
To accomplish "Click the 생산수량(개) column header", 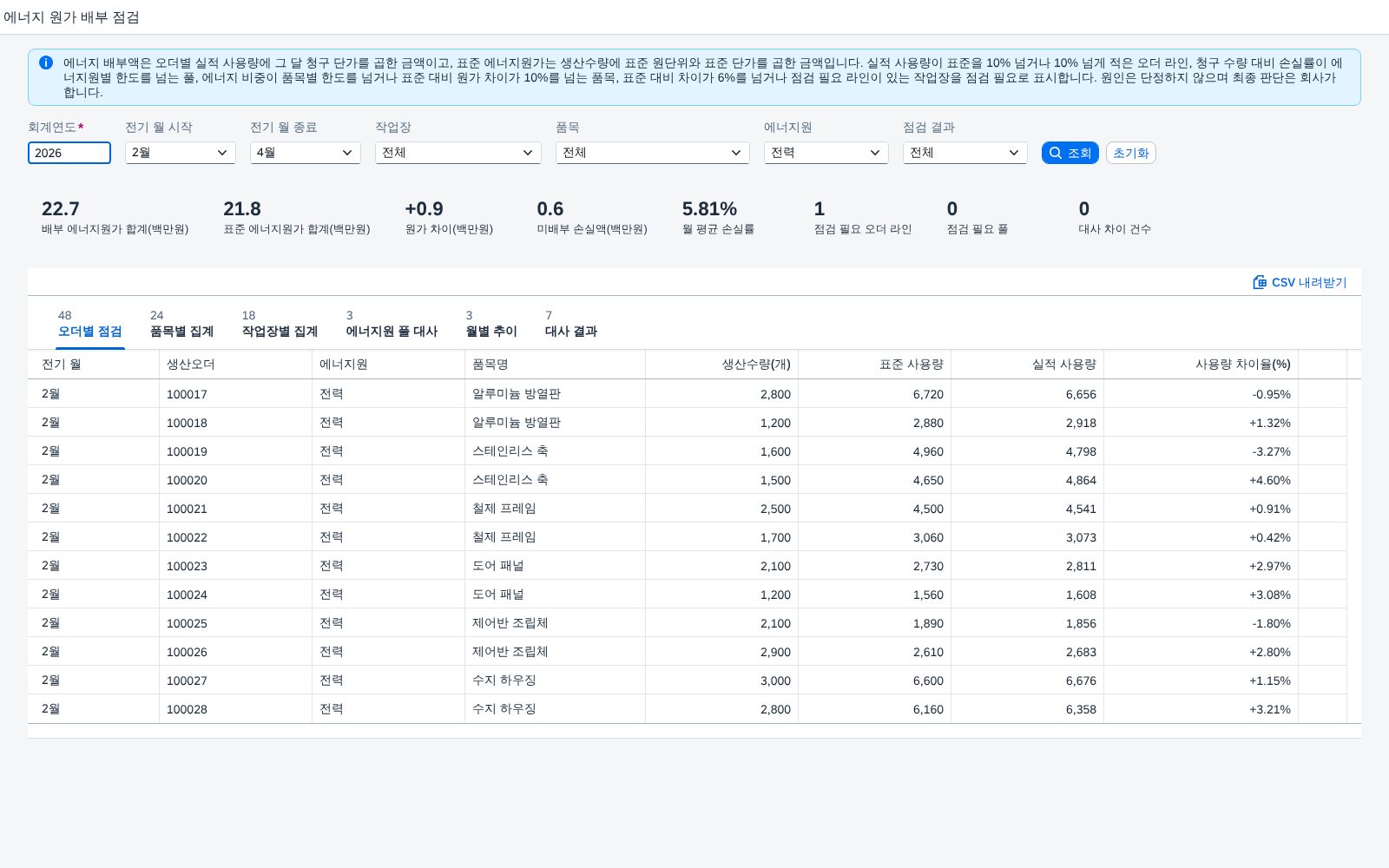I will click(x=722, y=365).
